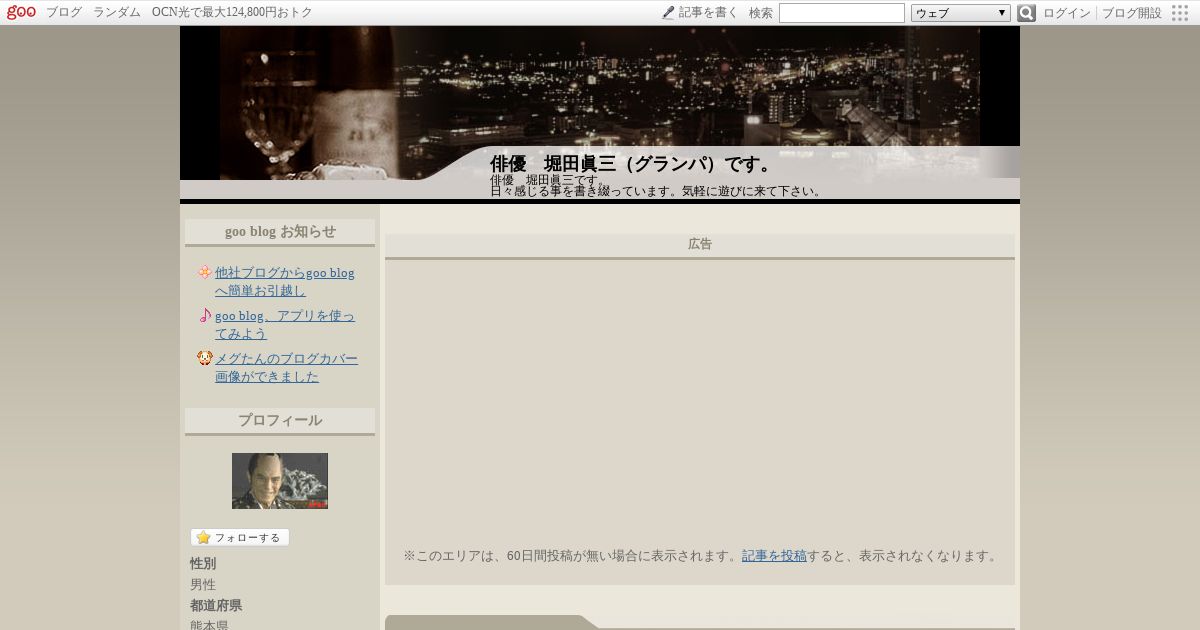Viewport: 1200px width, 630px height.
Task: Open the ランダム menu item
Action: (117, 13)
